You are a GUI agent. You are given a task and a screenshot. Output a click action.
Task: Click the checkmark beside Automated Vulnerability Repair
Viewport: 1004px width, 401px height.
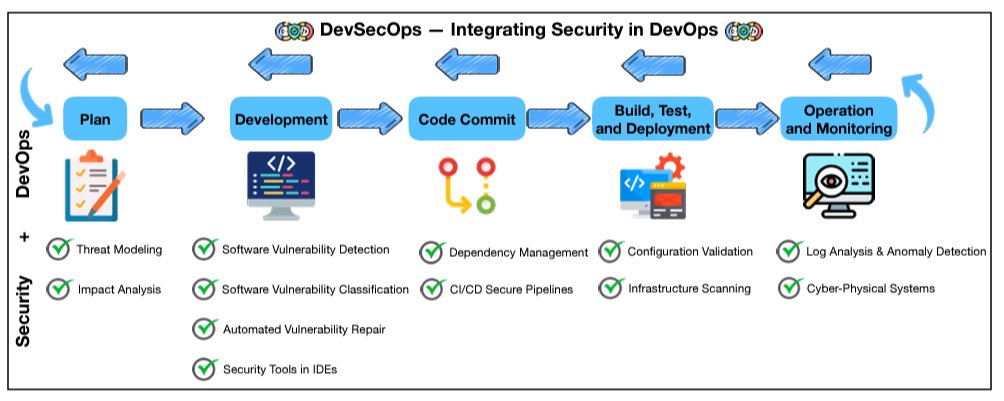[x=205, y=329]
